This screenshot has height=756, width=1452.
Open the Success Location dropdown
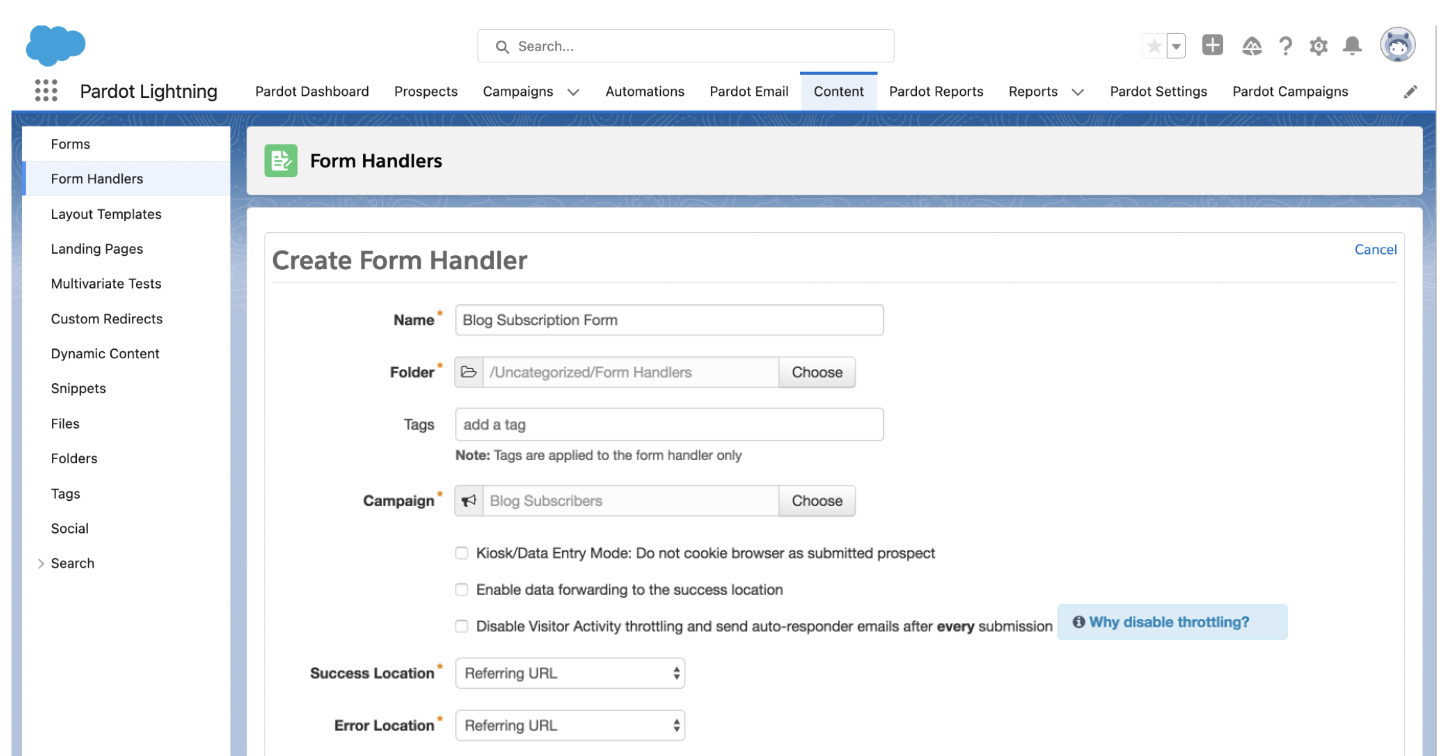click(x=570, y=673)
